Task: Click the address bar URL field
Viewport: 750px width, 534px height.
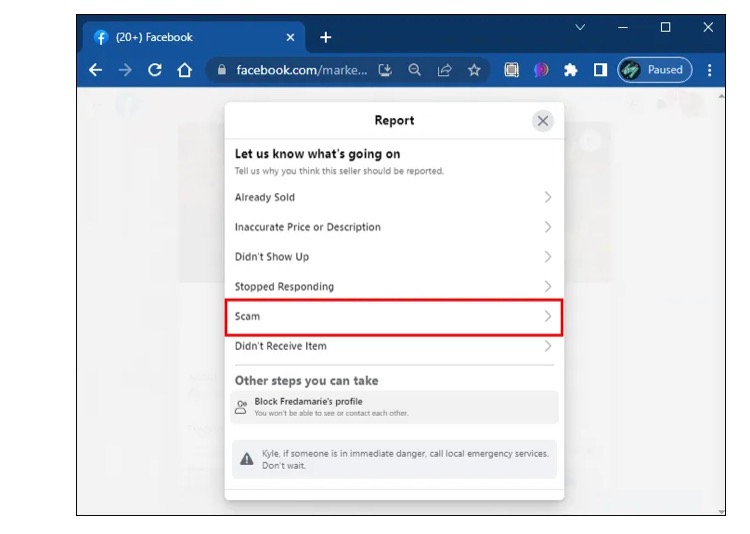Action: click(300, 70)
